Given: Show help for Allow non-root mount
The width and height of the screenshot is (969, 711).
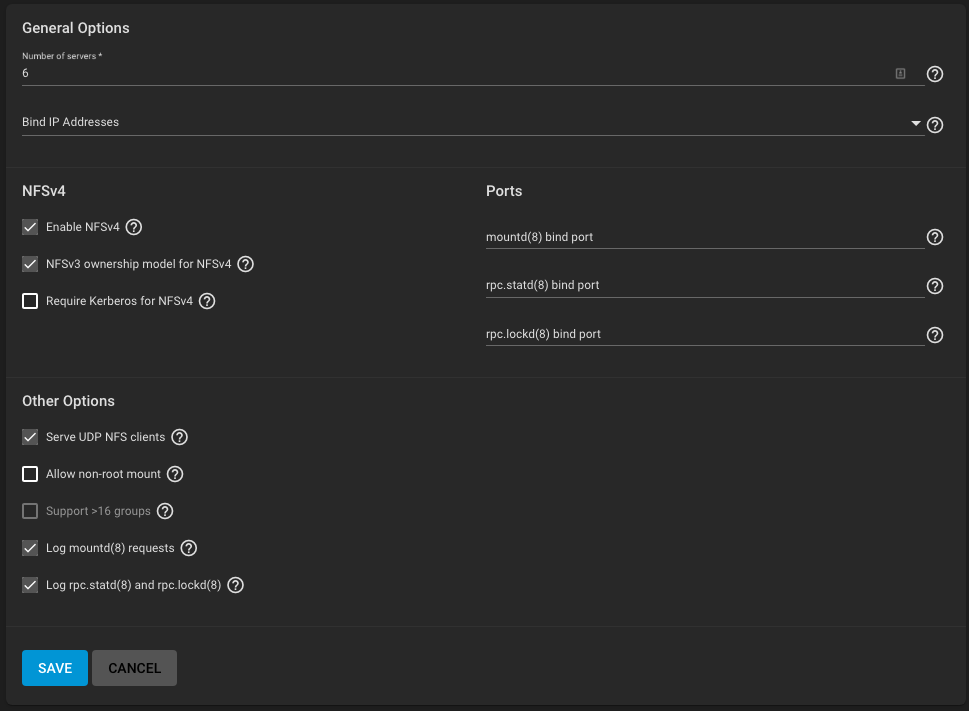Looking at the screenshot, I should pos(175,474).
